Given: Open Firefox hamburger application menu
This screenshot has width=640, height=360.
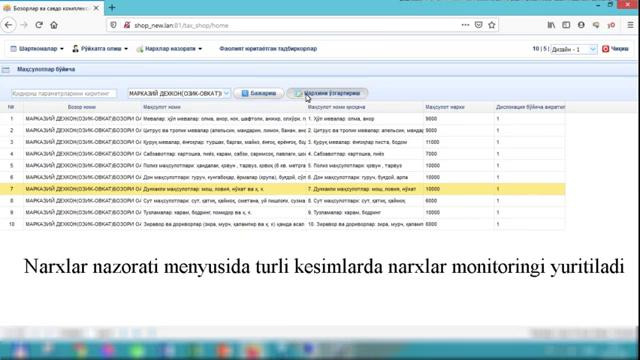Looking at the screenshot, I should [x=631, y=25].
